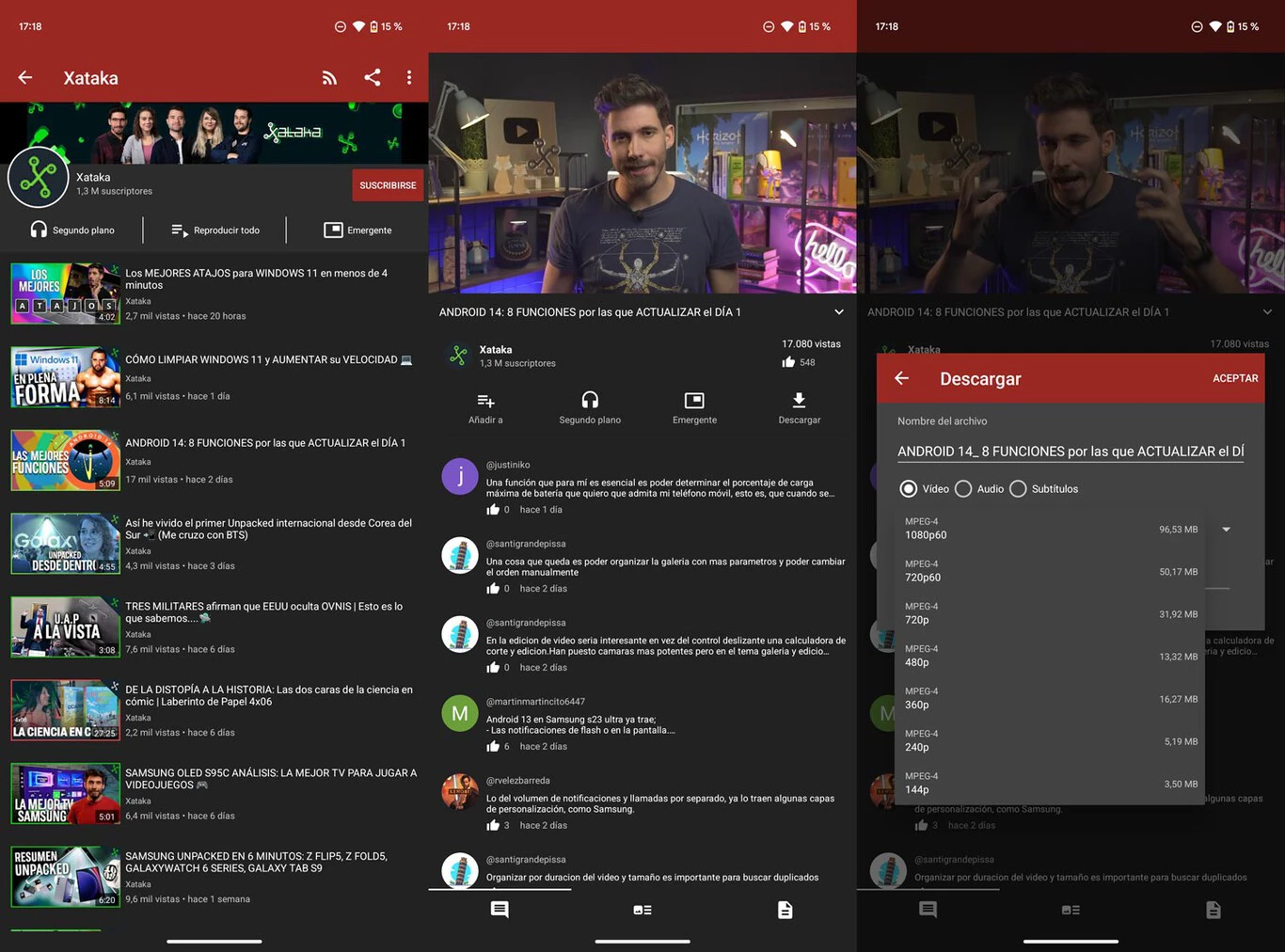Switch to the comments tab at bottom

[500, 910]
